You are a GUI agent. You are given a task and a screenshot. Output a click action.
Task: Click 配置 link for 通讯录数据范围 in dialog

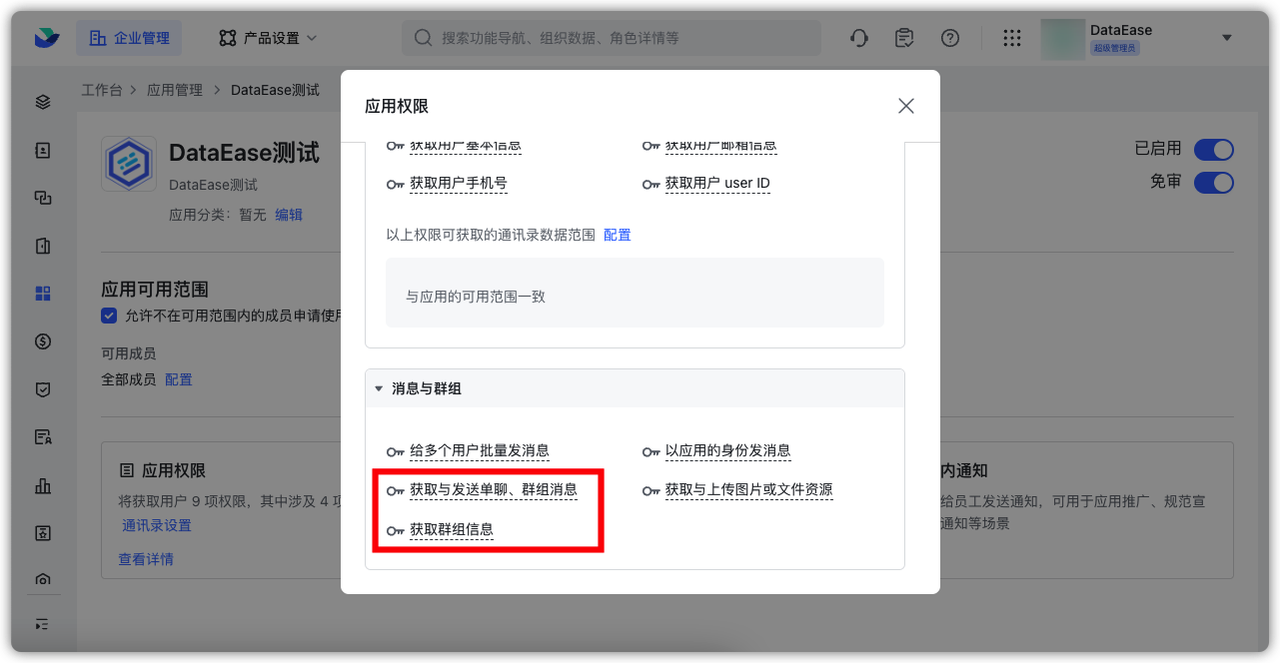coord(617,235)
